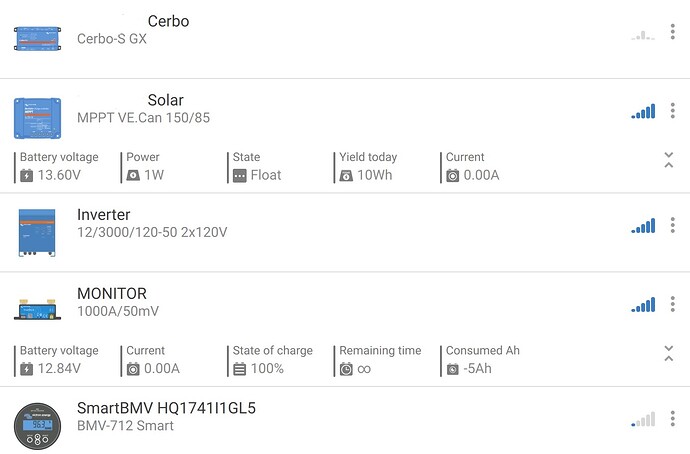Screen dimensions: 690x454
Task: Click the BMV-712 Smart device thumbnail
Action: tap(37, 426)
